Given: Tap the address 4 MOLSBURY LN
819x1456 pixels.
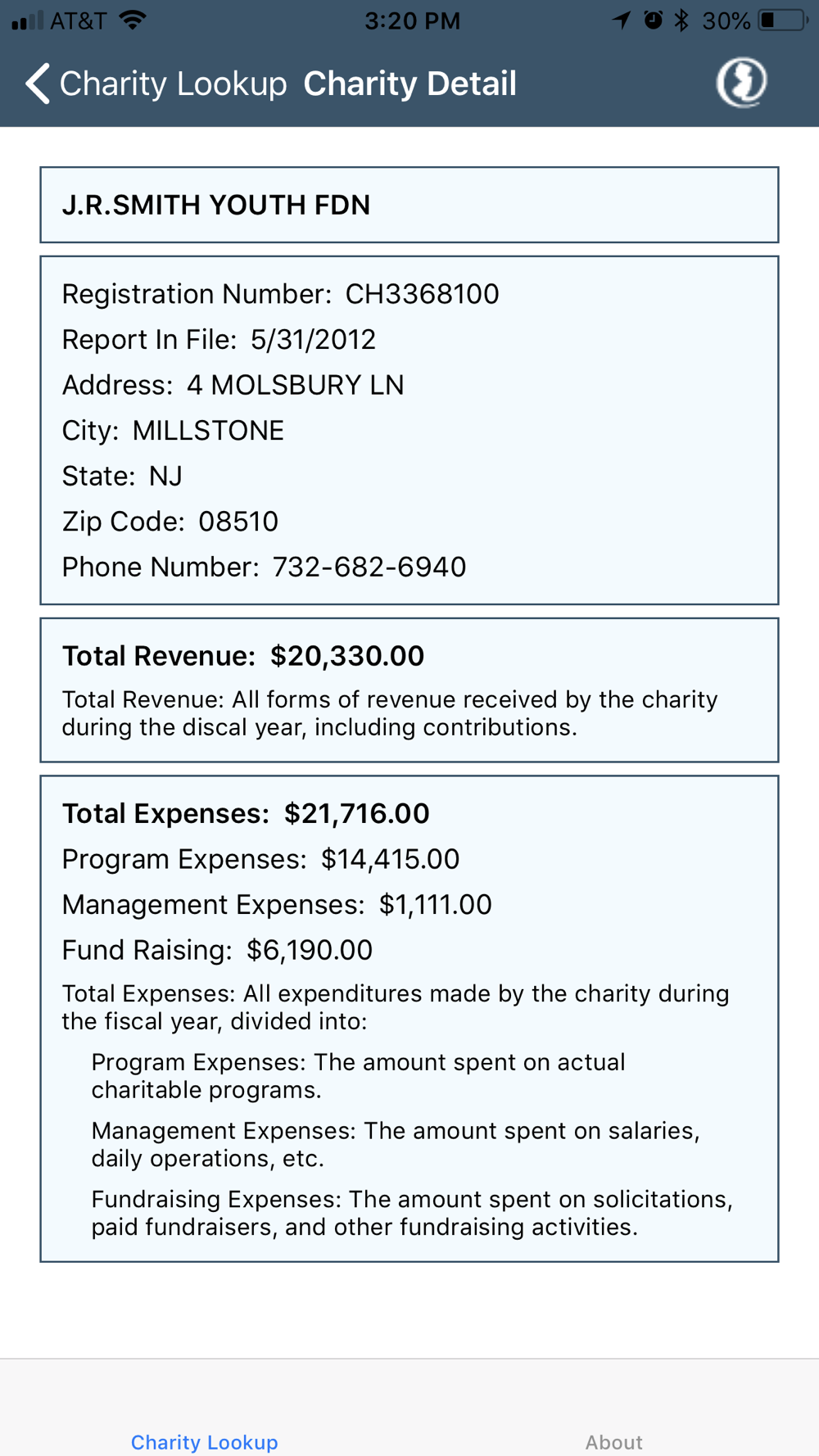Looking at the screenshot, I should pos(295,385).
